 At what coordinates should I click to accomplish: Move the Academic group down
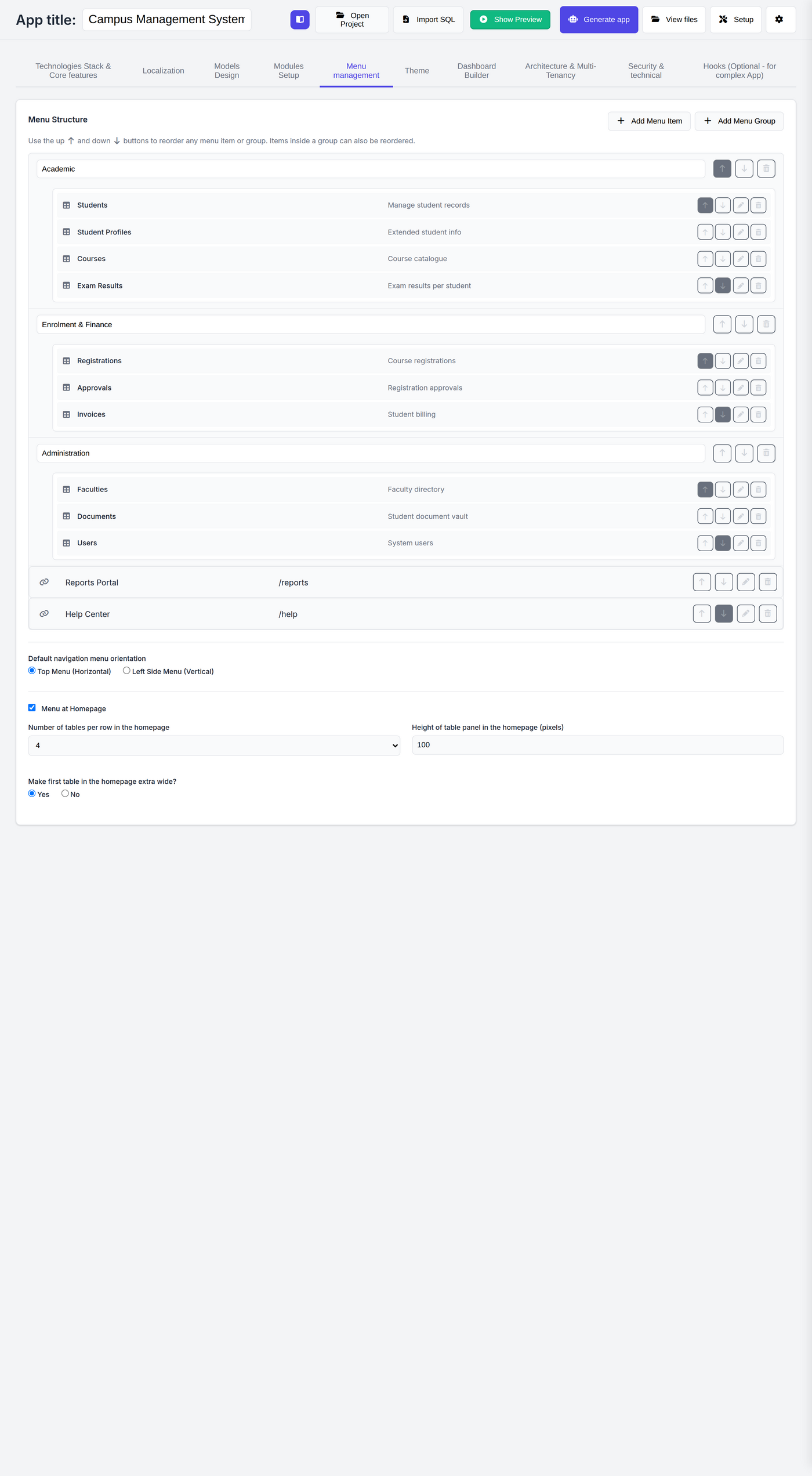[744, 169]
